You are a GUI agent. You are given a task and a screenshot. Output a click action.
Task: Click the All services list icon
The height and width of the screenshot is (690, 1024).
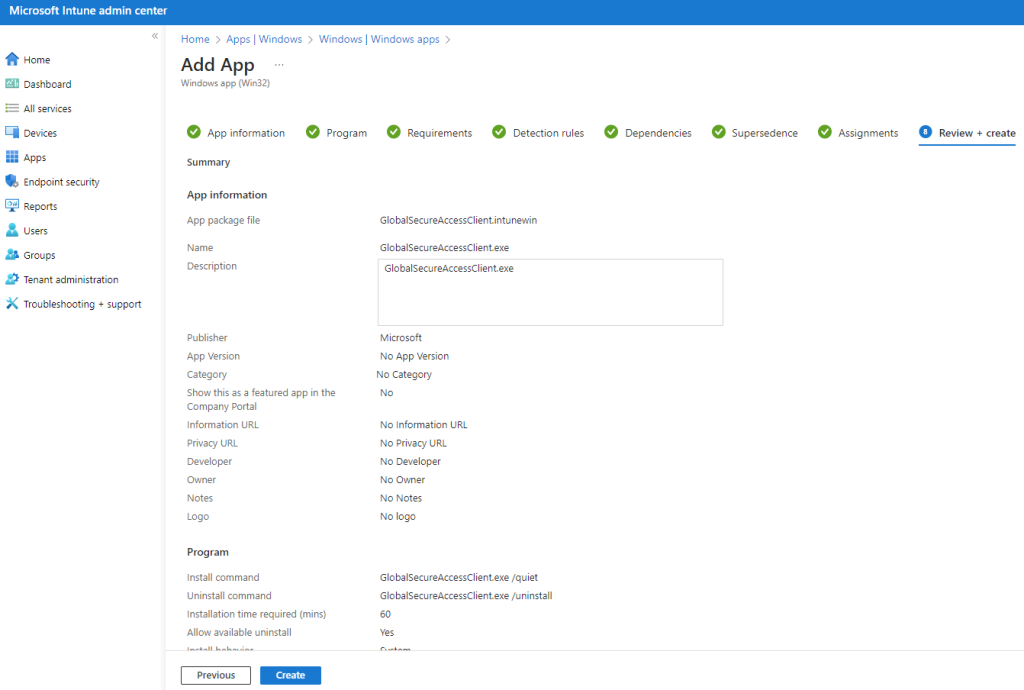pos(12,108)
